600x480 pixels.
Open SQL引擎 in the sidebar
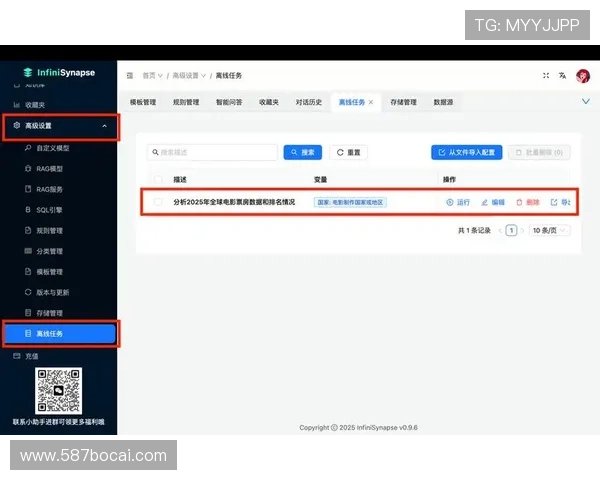point(49,210)
